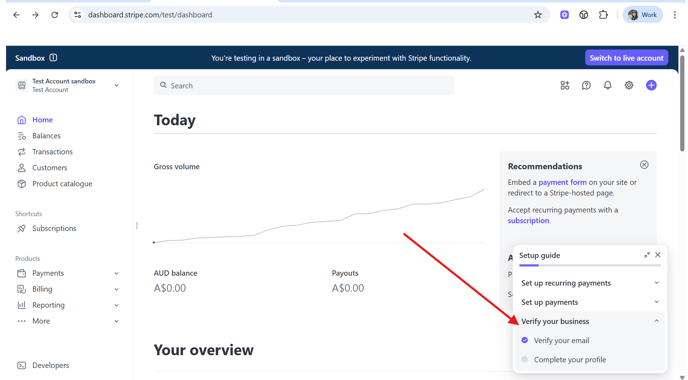Click the sidebar collapse handle
This screenshot has width=688, height=380.
click(137, 226)
